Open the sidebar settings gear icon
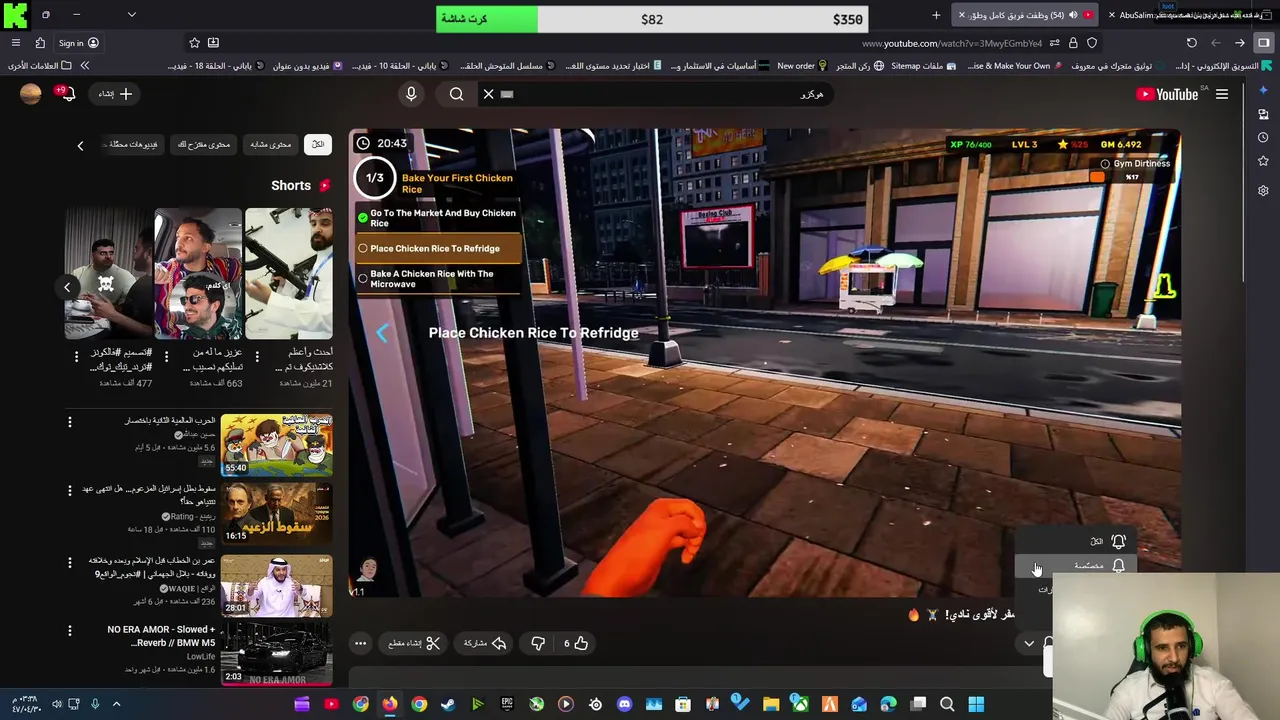The image size is (1280, 720). coord(1263,190)
